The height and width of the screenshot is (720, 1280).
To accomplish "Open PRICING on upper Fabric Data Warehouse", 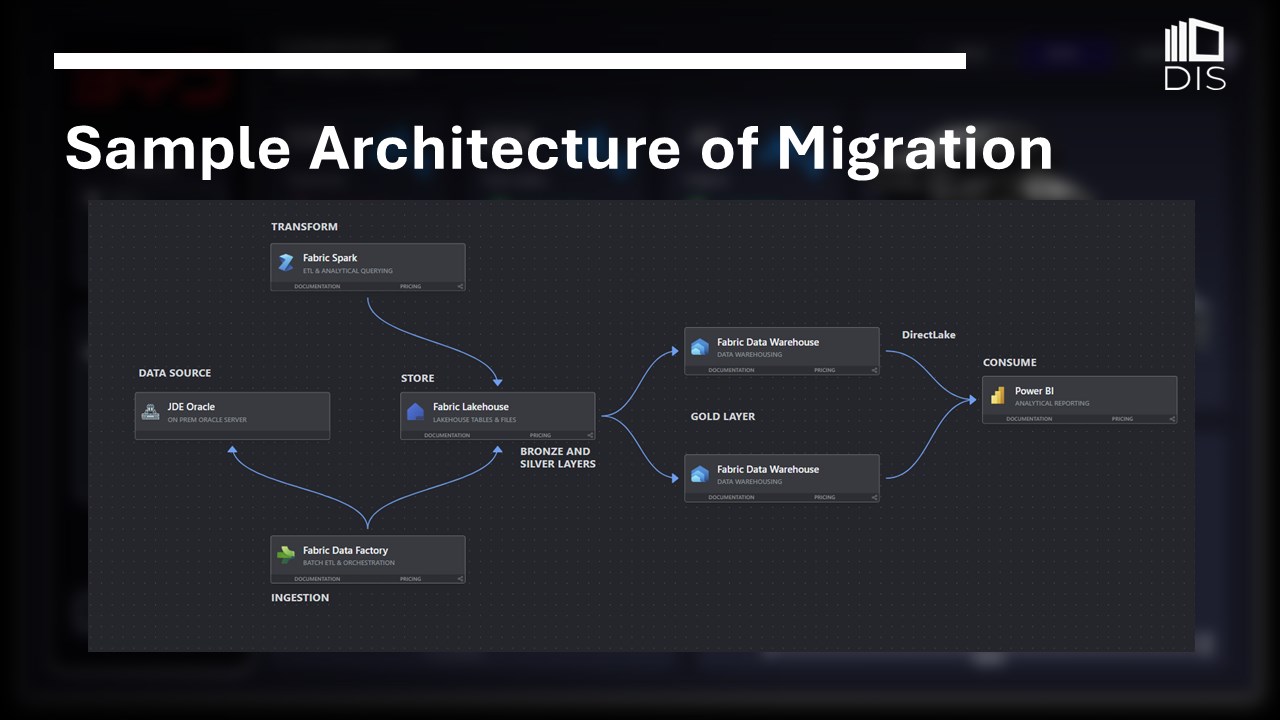I will (824, 370).
